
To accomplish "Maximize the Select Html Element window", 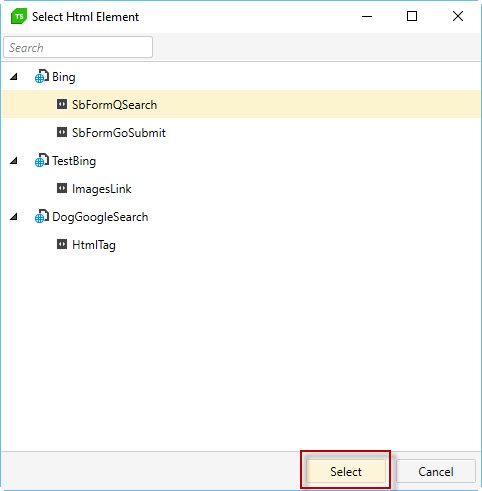I will (x=412, y=16).
